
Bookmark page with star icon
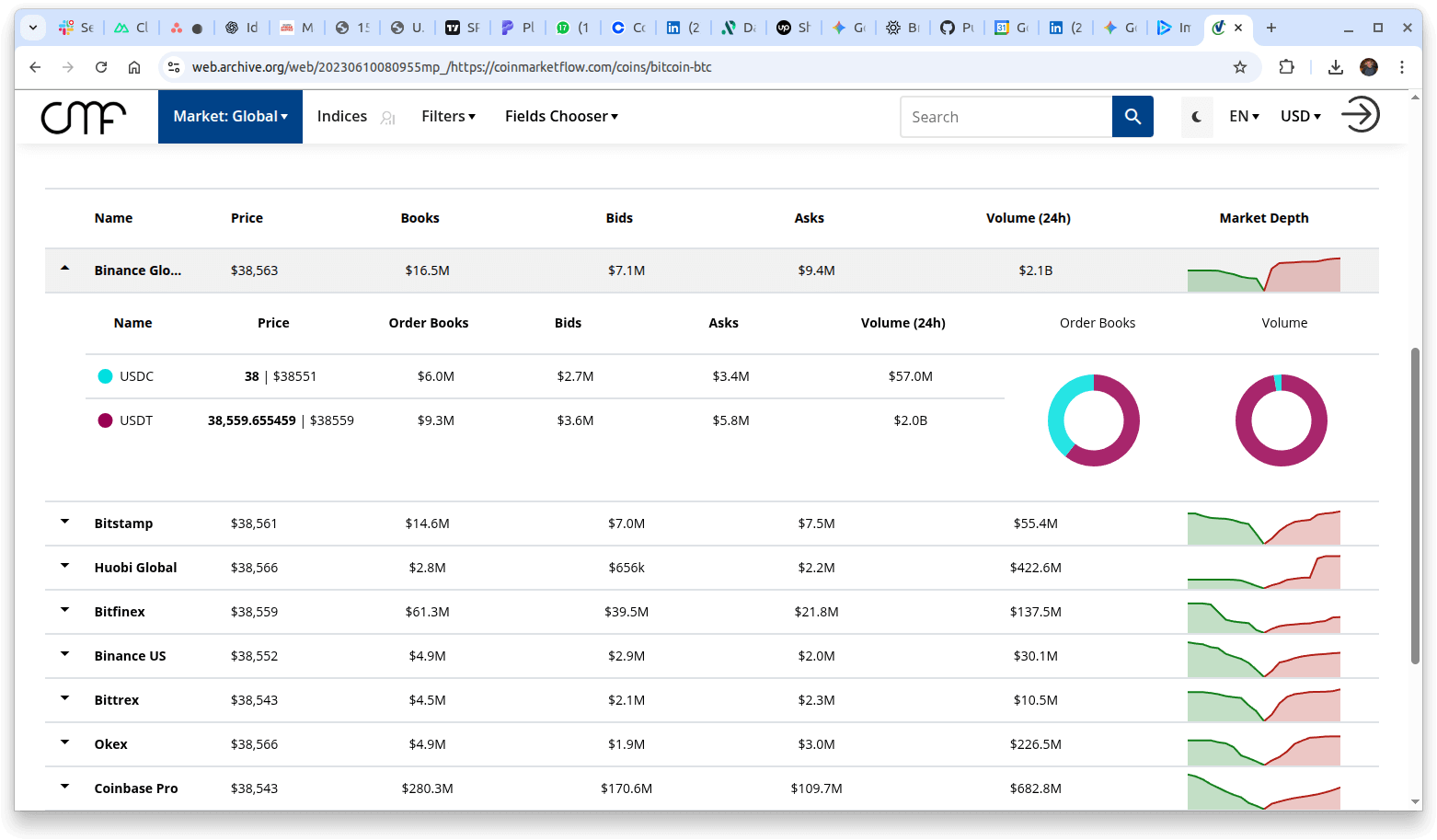(x=1240, y=67)
